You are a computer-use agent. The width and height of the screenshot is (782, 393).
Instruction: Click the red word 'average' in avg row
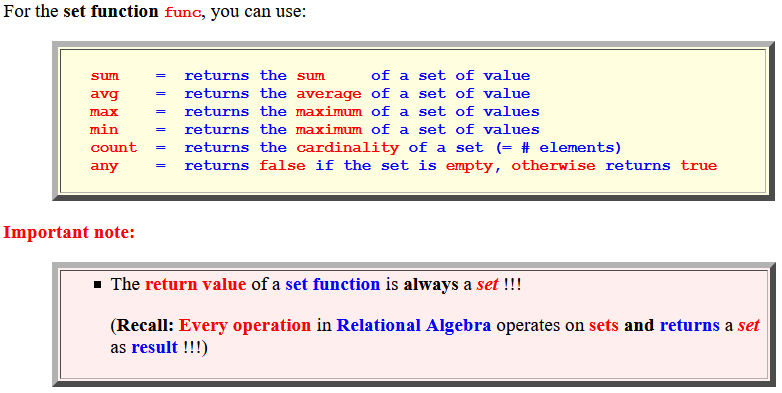click(x=329, y=94)
